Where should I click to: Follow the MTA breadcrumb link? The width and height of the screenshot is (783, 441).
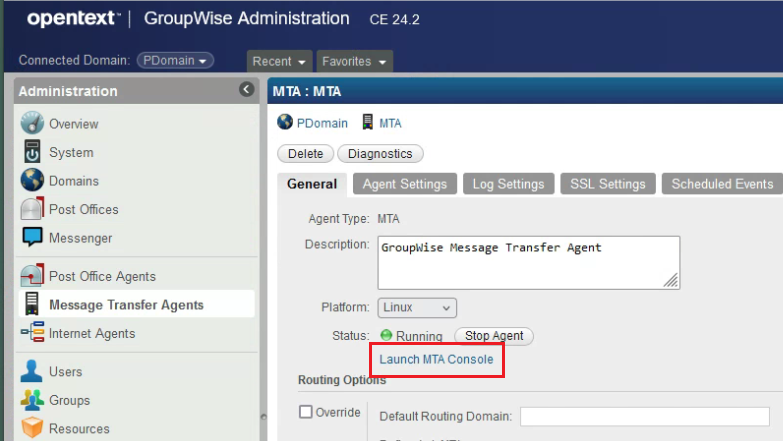390,123
